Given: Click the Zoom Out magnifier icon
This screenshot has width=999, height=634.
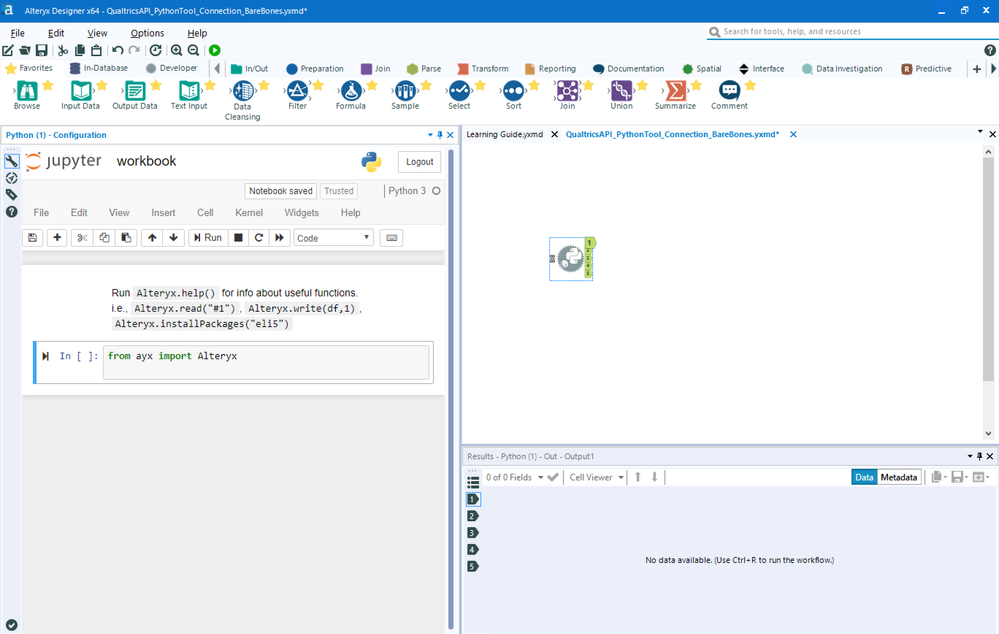Looking at the screenshot, I should pyautogui.click(x=193, y=50).
